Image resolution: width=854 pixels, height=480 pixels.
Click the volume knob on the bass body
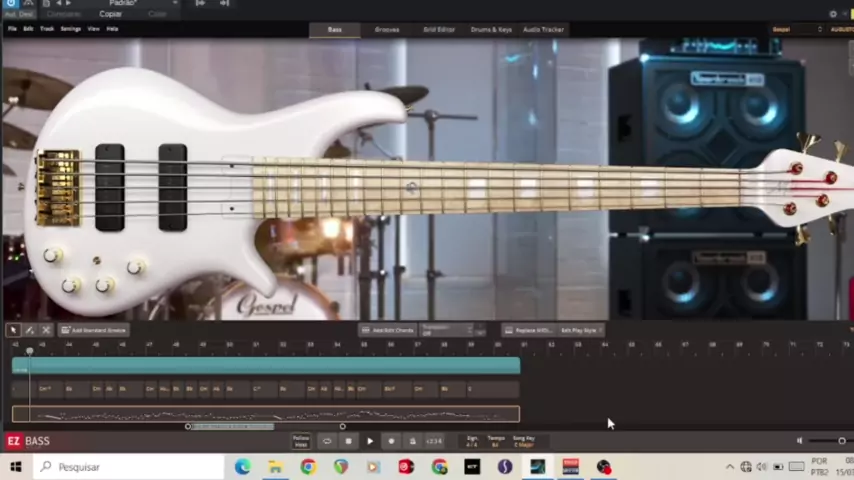(x=52, y=256)
